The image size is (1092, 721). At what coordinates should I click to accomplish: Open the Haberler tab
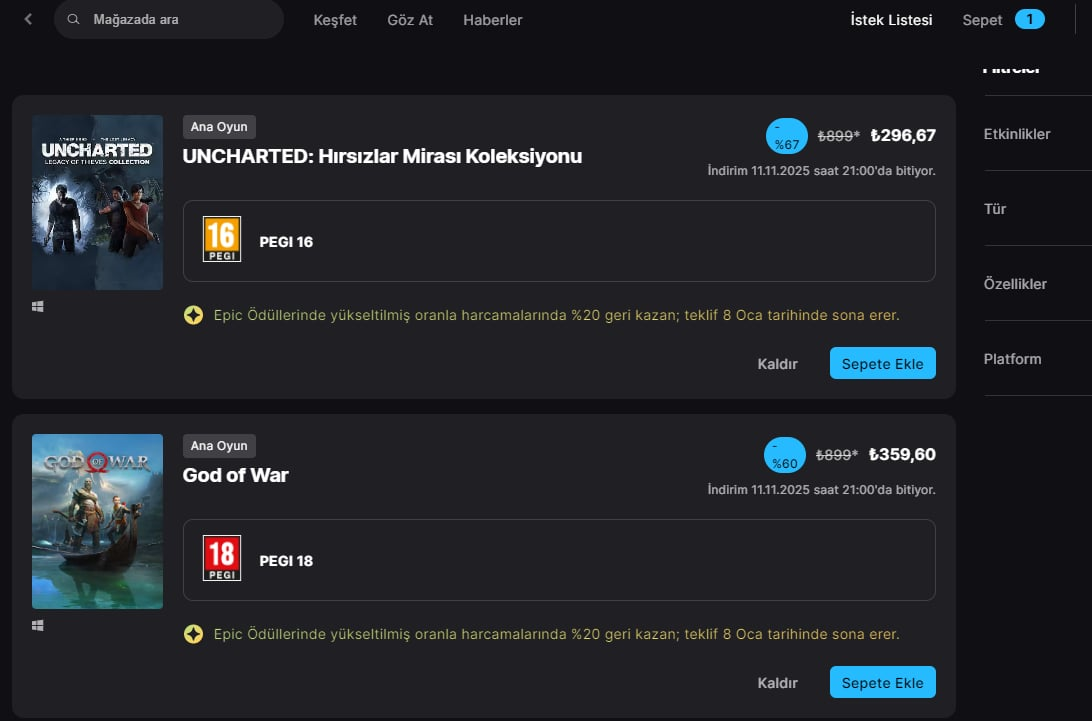(x=492, y=20)
